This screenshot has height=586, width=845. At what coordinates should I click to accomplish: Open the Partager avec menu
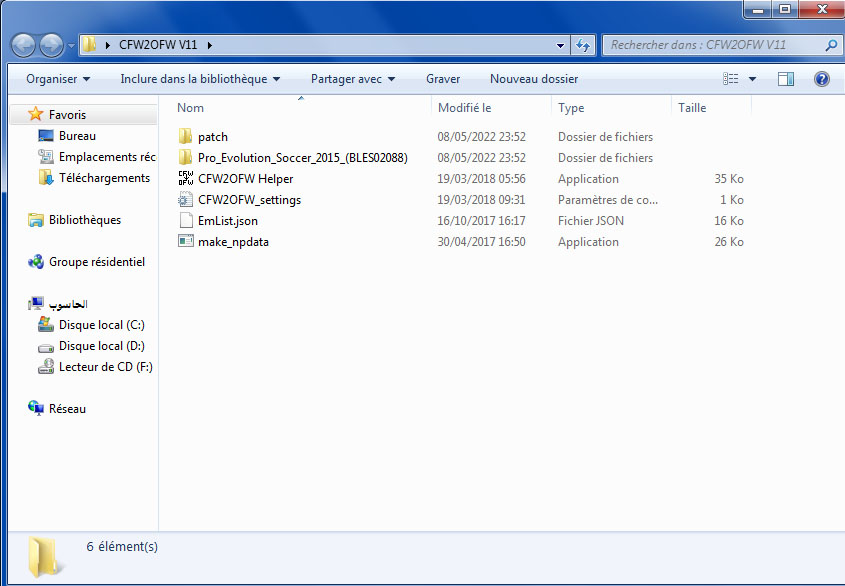(353, 79)
